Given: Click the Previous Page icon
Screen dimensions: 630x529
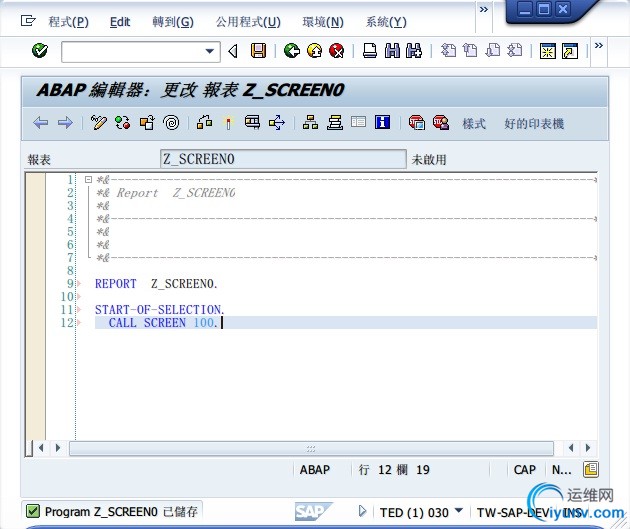Looking at the screenshot, I should click(470, 51).
